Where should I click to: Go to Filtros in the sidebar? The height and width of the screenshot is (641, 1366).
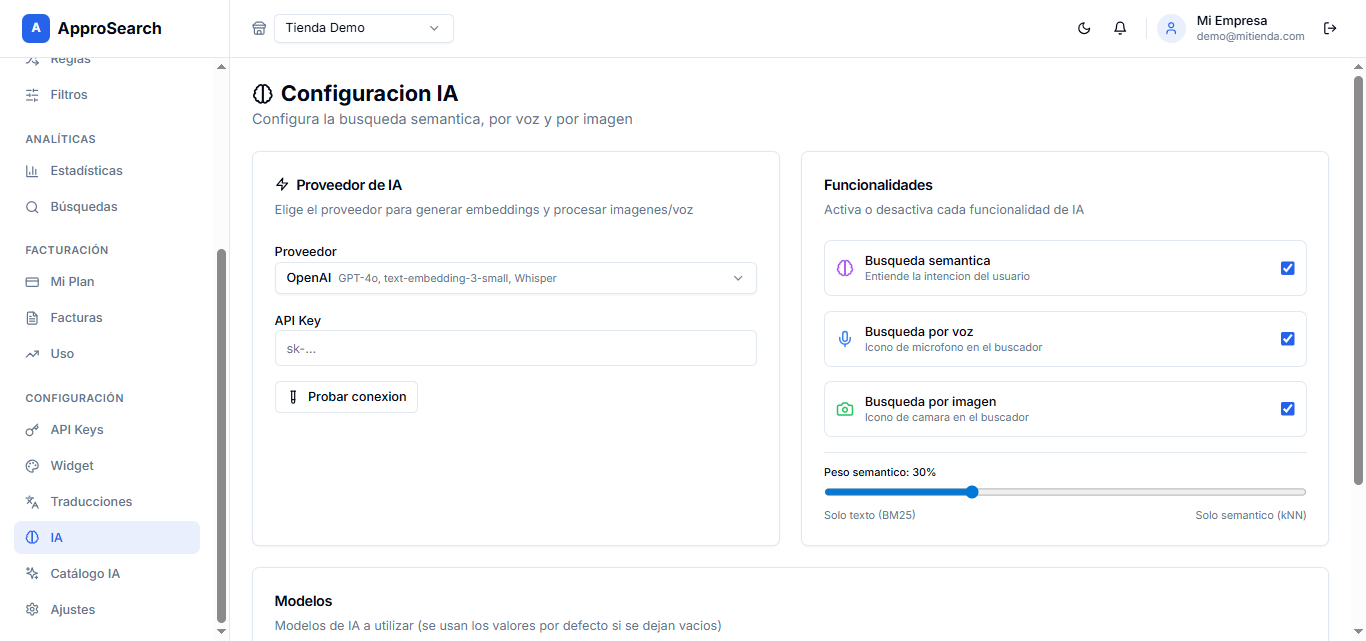coord(107,95)
